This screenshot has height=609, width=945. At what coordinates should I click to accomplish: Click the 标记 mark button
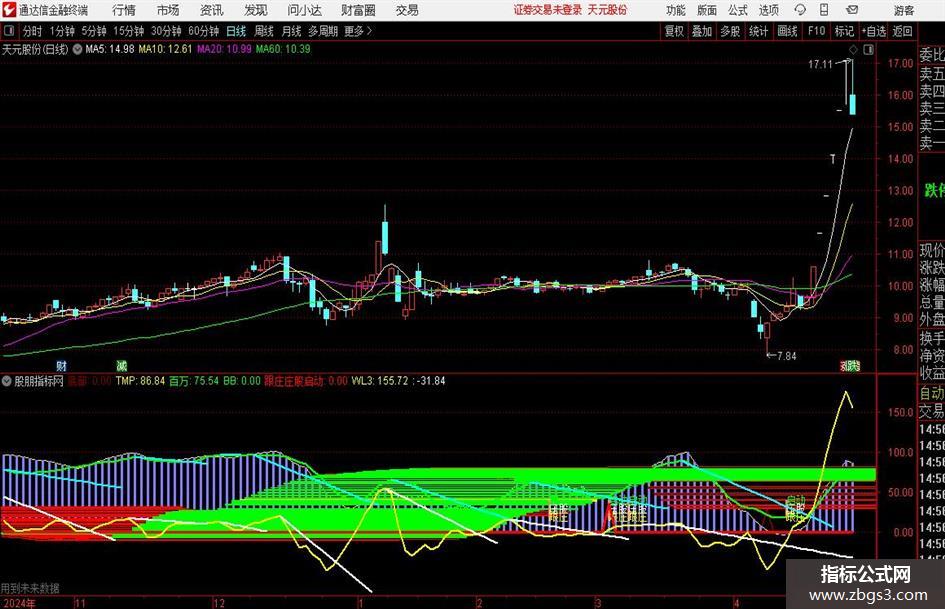[844, 31]
